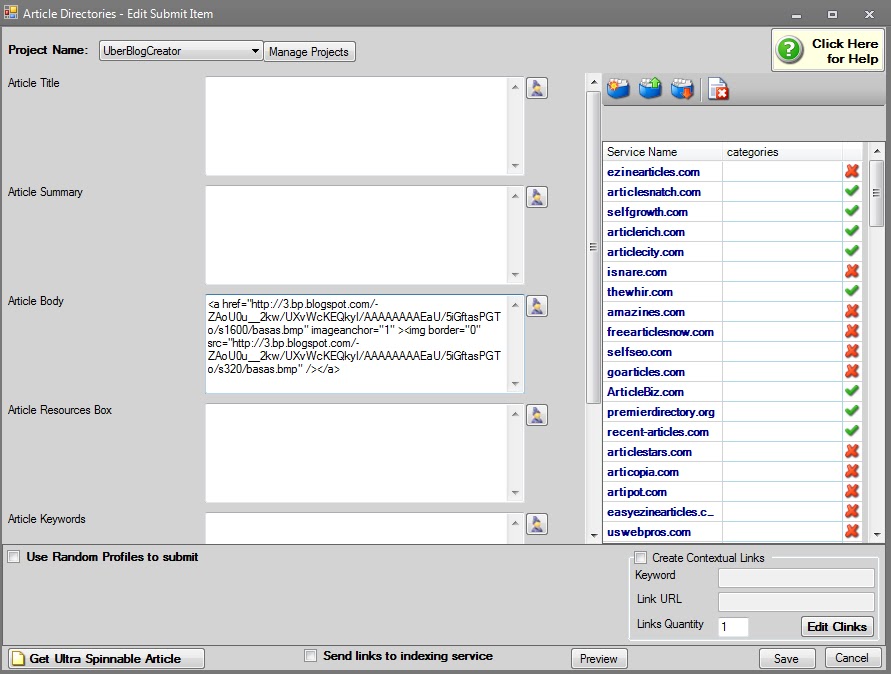Image resolution: width=891 pixels, height=674 pixels.
Task: Focus the Links Quantity field
Action: click(733, 627)
